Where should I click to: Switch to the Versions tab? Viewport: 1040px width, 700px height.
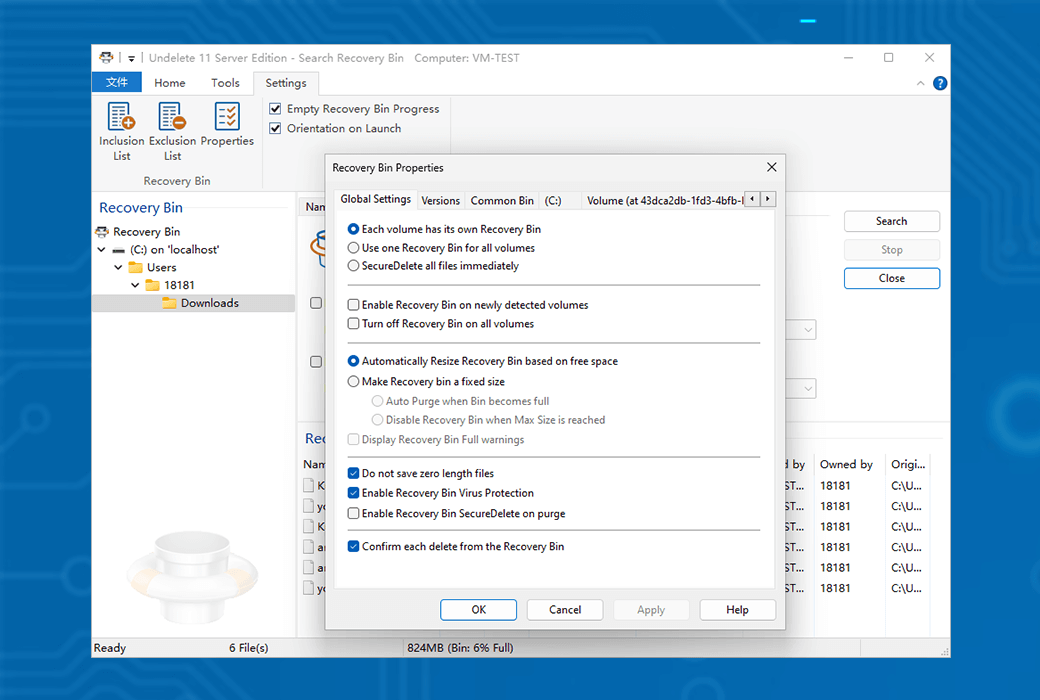[x=440, y=201]
